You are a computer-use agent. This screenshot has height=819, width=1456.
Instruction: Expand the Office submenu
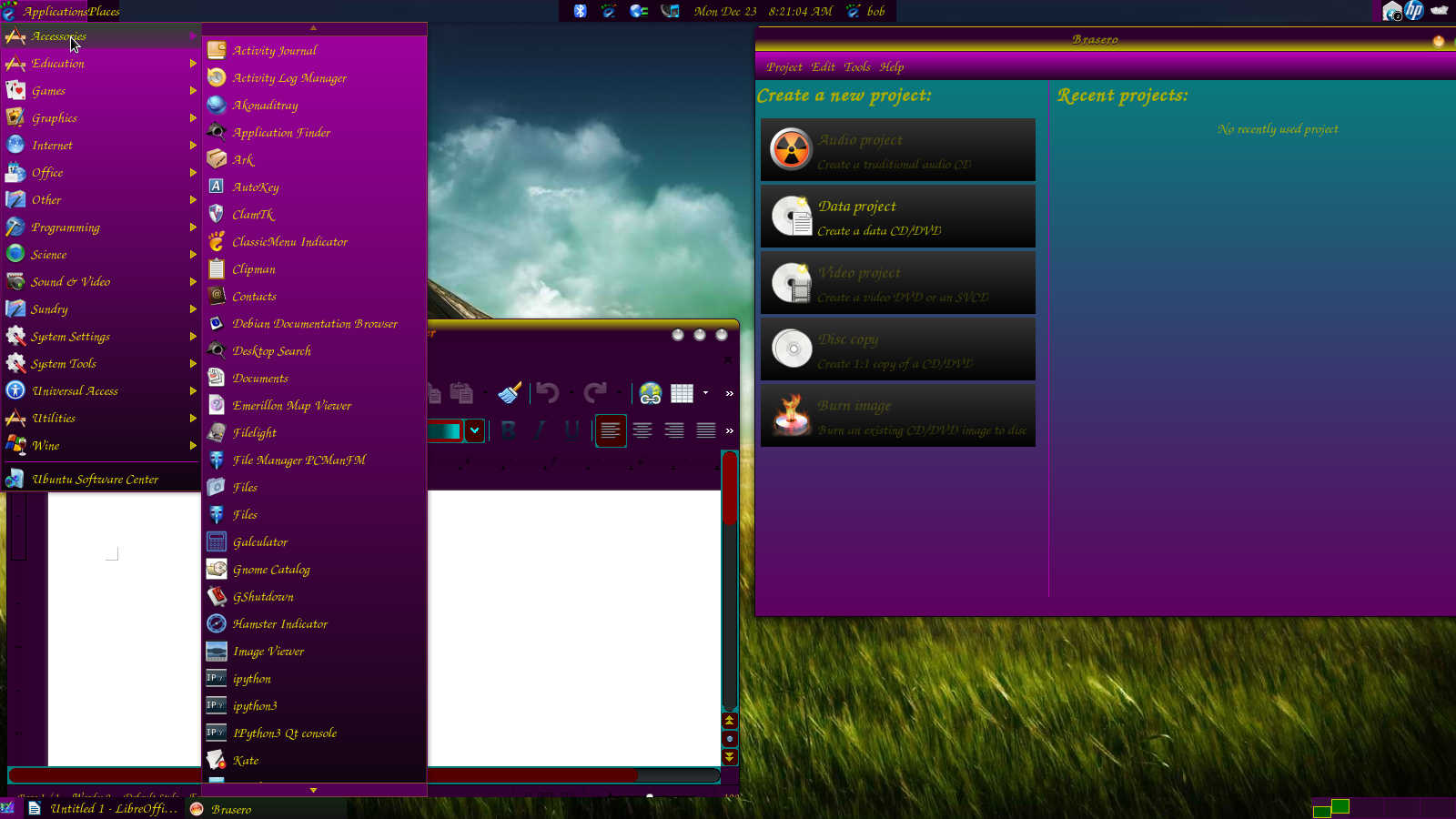pos(101,172)
